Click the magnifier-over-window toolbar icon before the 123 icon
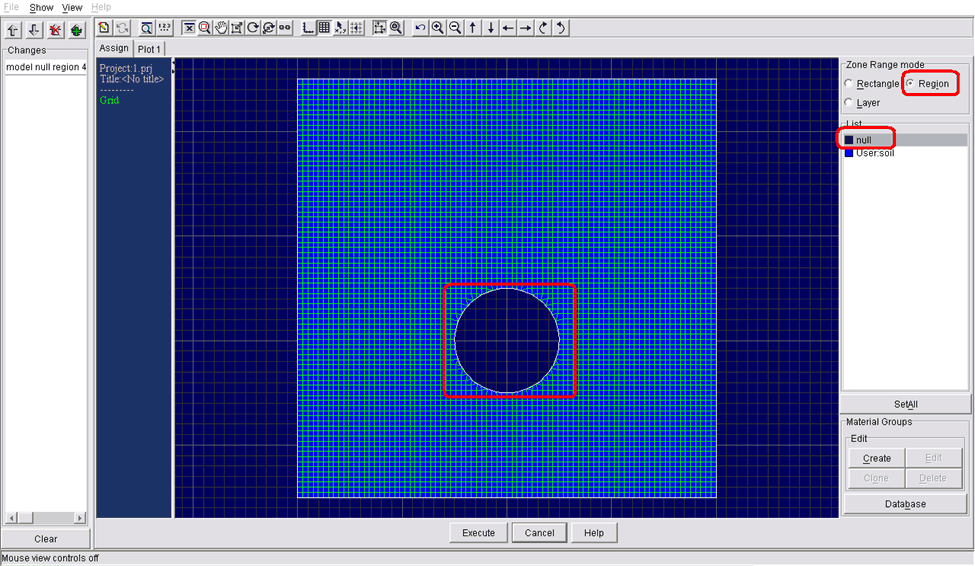This screenshot has height=566, width=975. (146, 27)
